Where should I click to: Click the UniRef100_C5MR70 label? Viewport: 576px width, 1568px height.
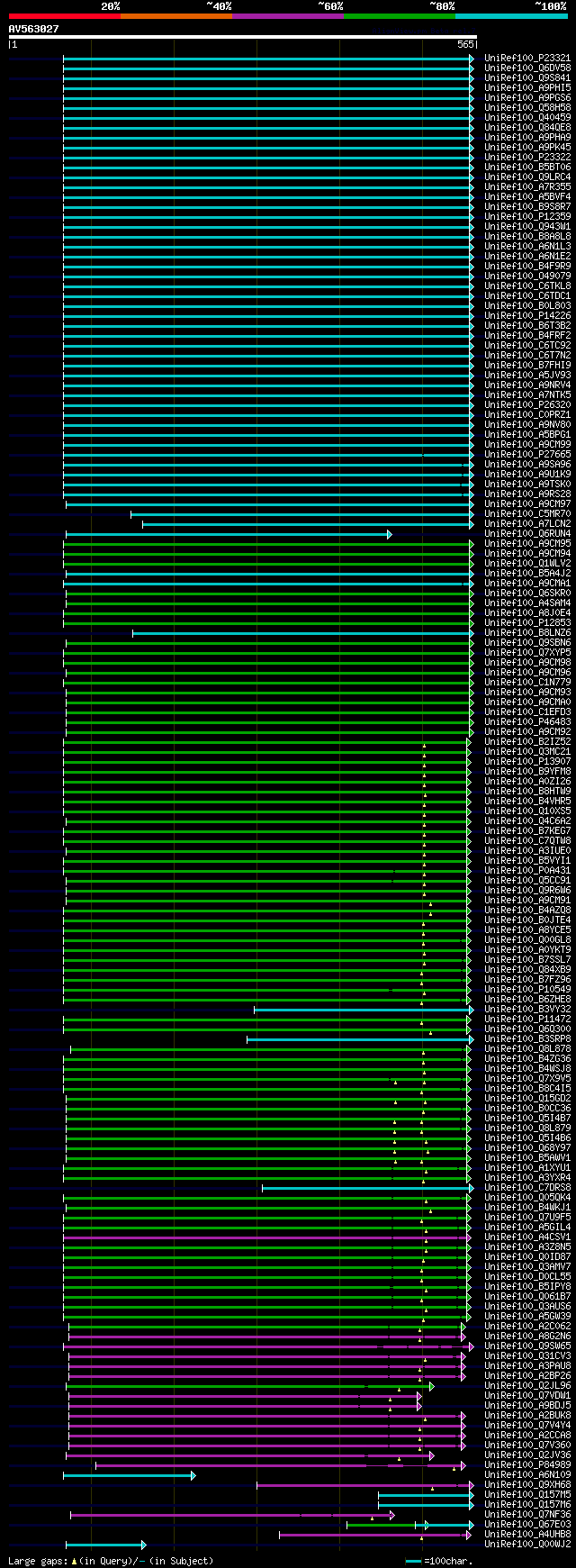click(x=527, y=513)
